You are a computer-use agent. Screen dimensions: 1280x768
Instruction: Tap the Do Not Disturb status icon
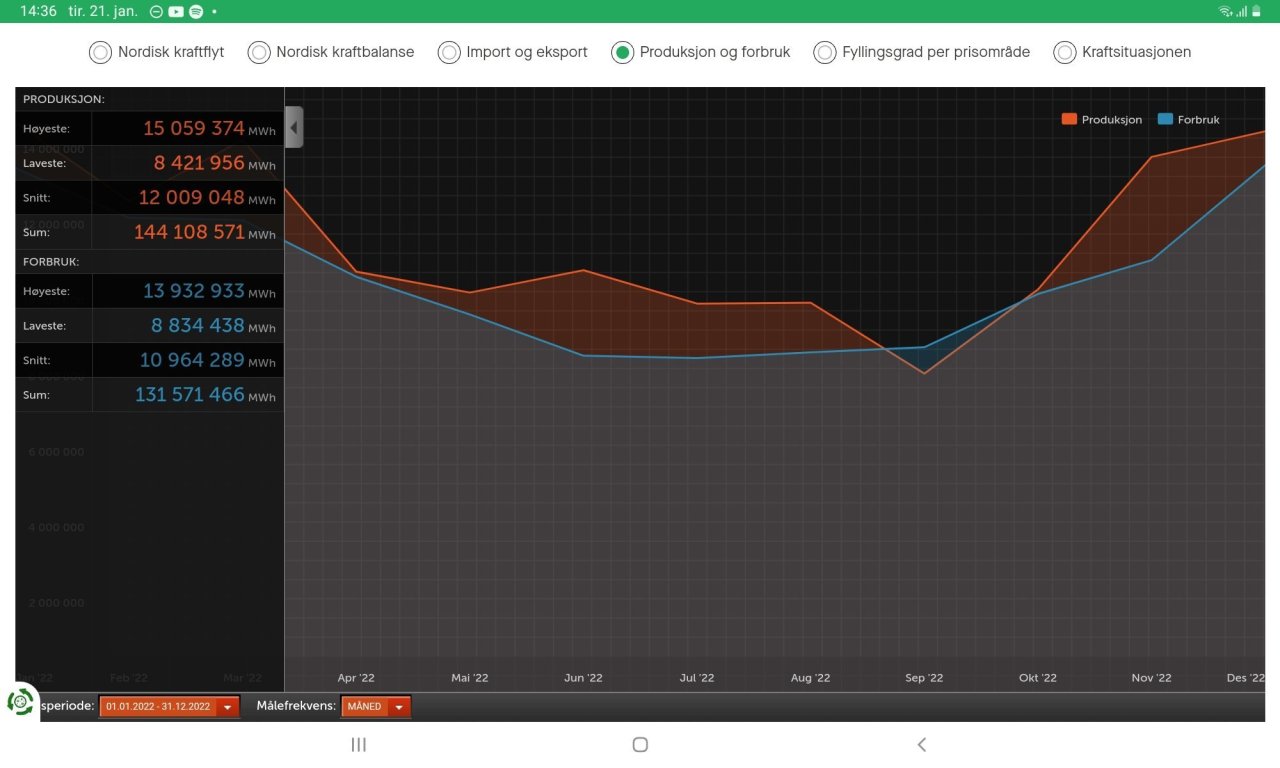click(x=156, y=11)
